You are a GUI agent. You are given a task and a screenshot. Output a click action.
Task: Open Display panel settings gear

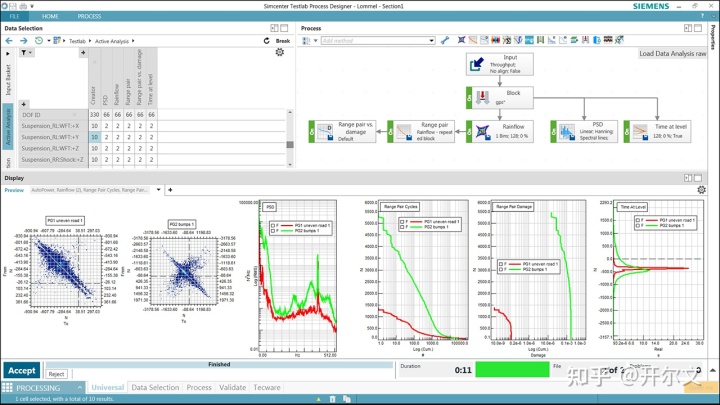701,190
